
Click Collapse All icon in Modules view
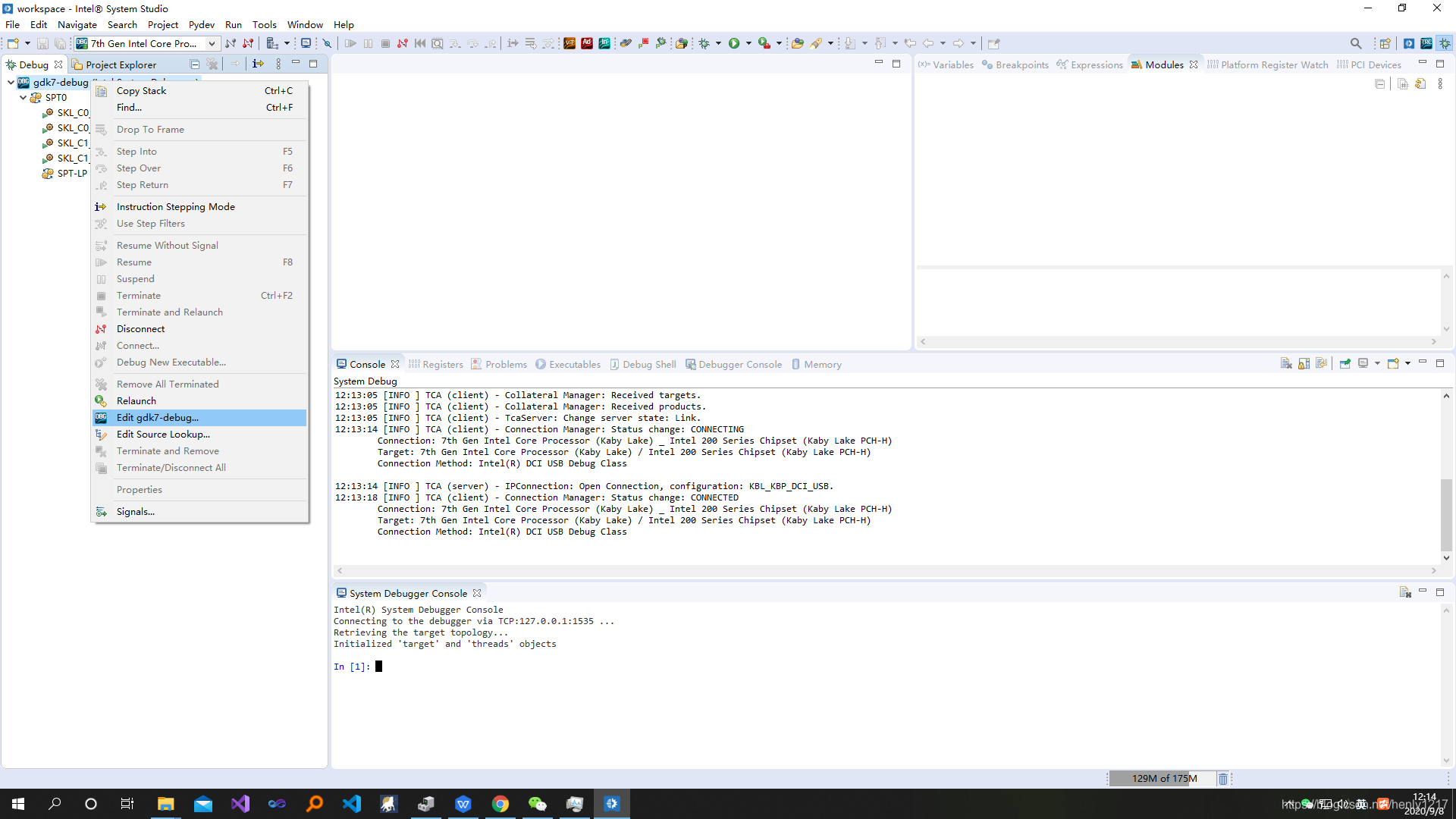[x=1380, y=84]
